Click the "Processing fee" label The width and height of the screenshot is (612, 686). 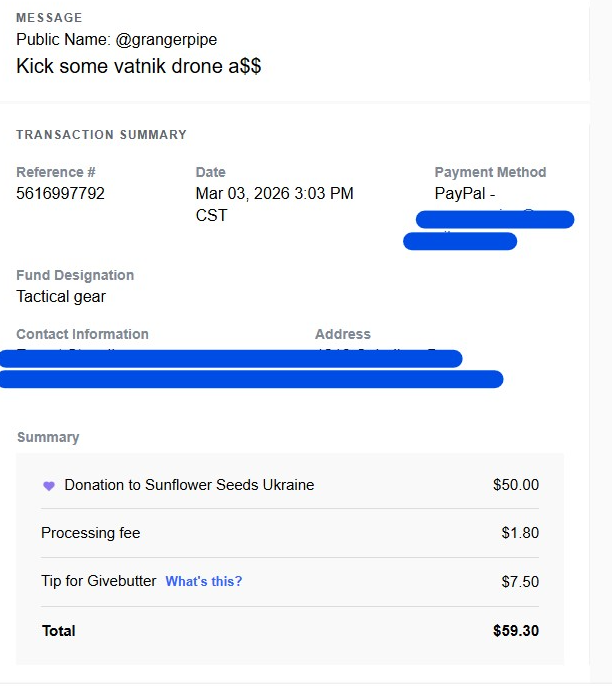point(91,533)
